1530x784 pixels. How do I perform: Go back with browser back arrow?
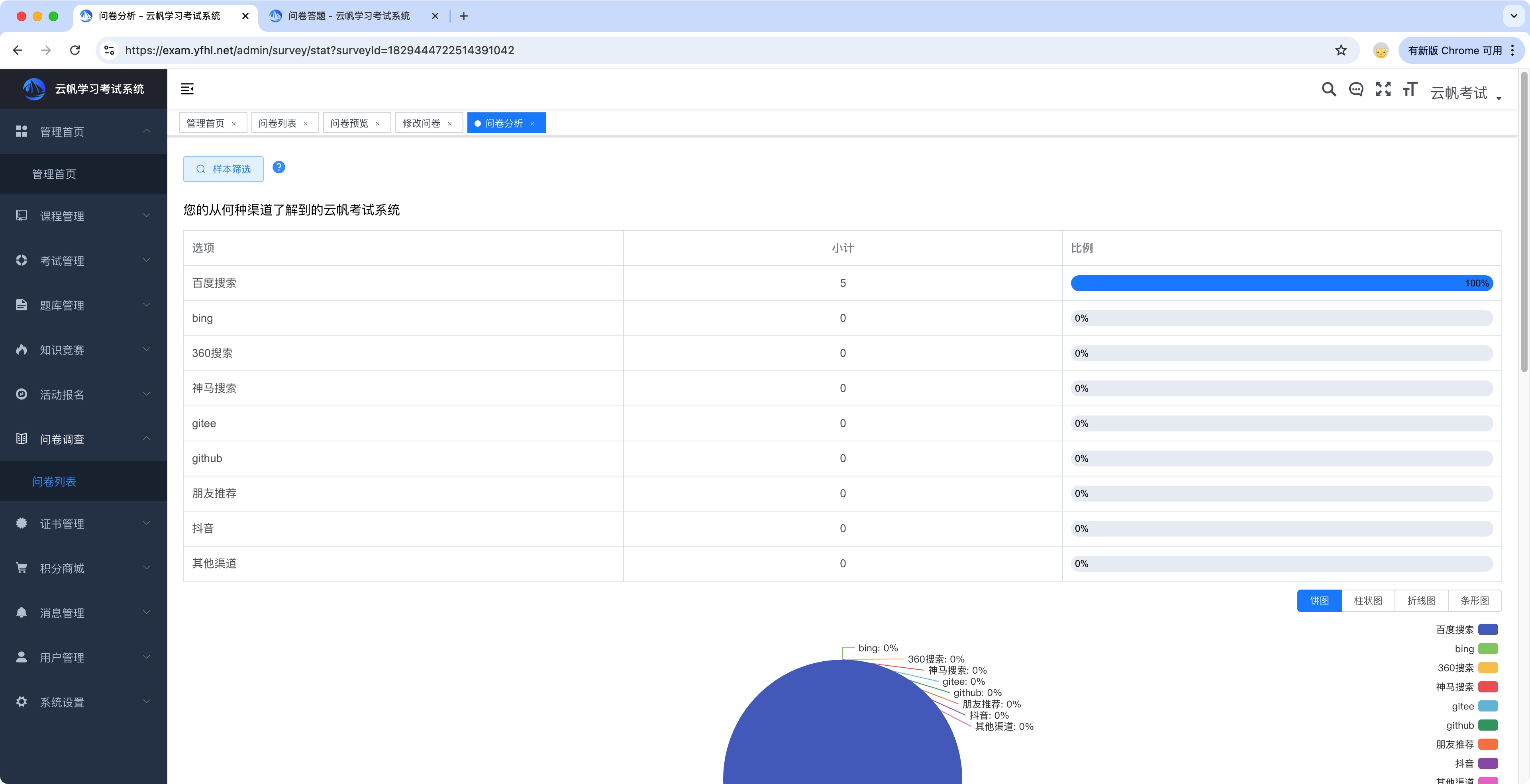[18, 50]
